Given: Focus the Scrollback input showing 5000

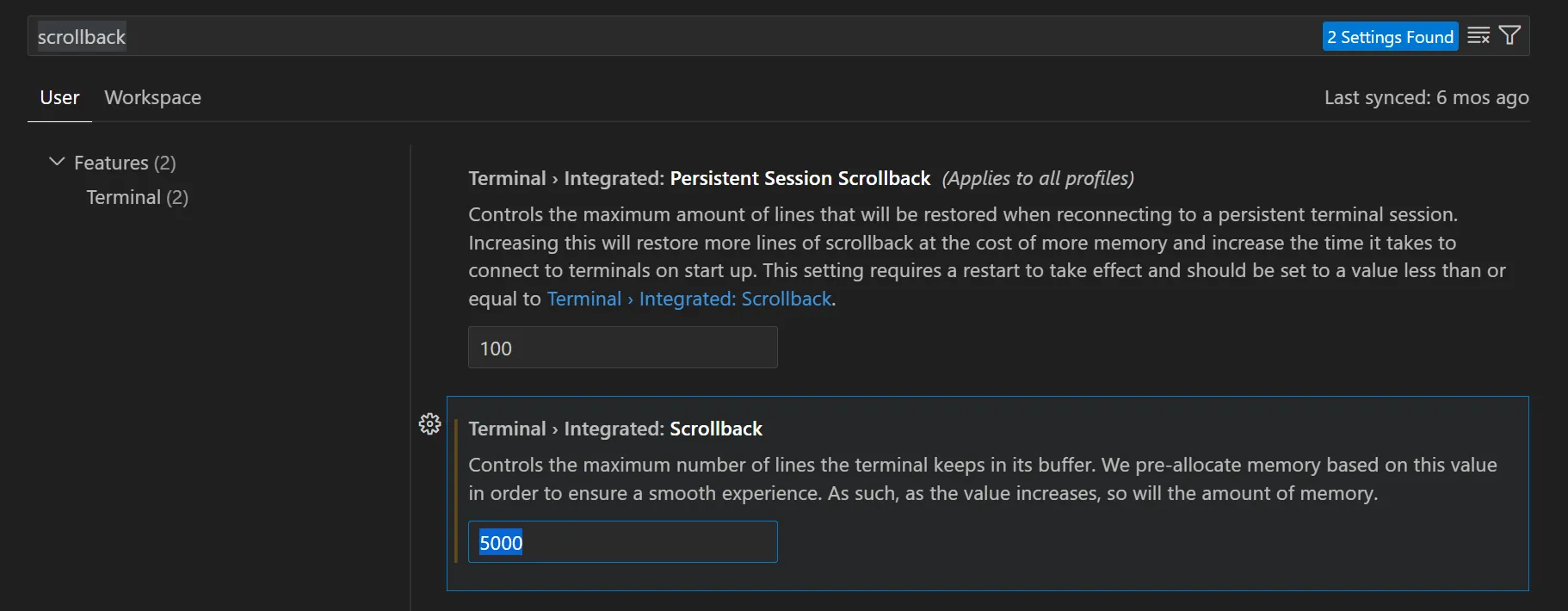Looking at the screenshot, I should click(x=622, y=542).
